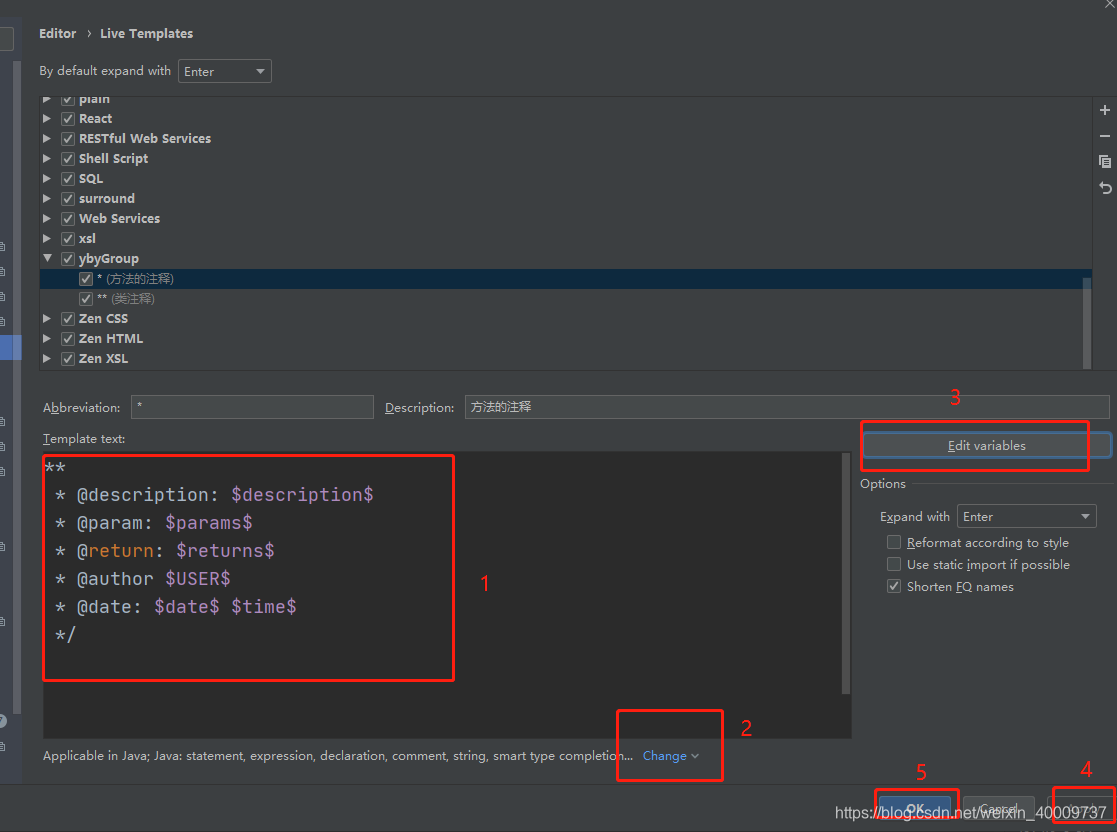This screenshot has height=832, width=1117.
Task: Toggle the Zen CSS group checkbox
Action: point(68,318)
